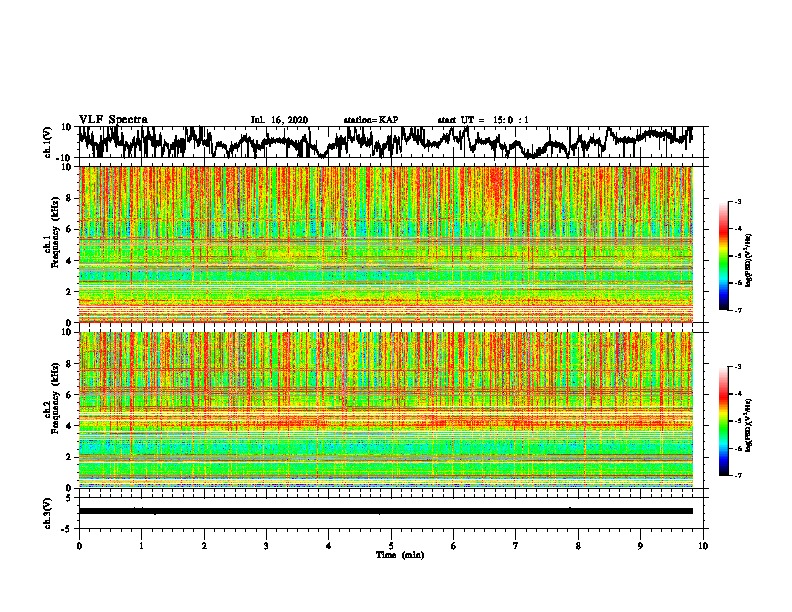
Task: Click the "4" kHz tick on ch.1 frequency axis
Action: pos(70,261)
